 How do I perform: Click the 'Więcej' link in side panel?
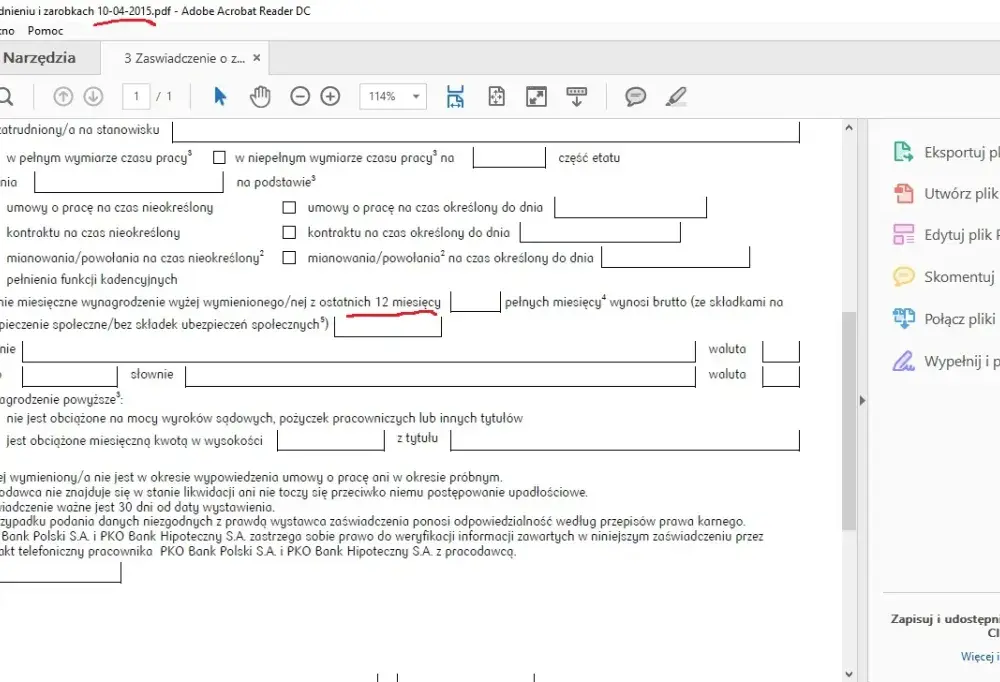tap(979, 656)
